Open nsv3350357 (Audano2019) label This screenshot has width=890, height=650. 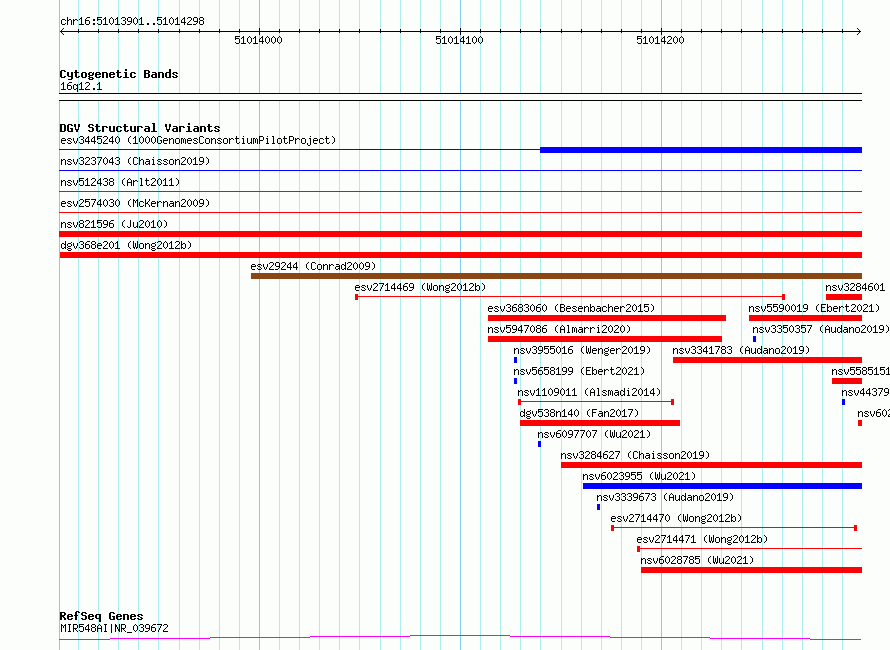[821, 329]
